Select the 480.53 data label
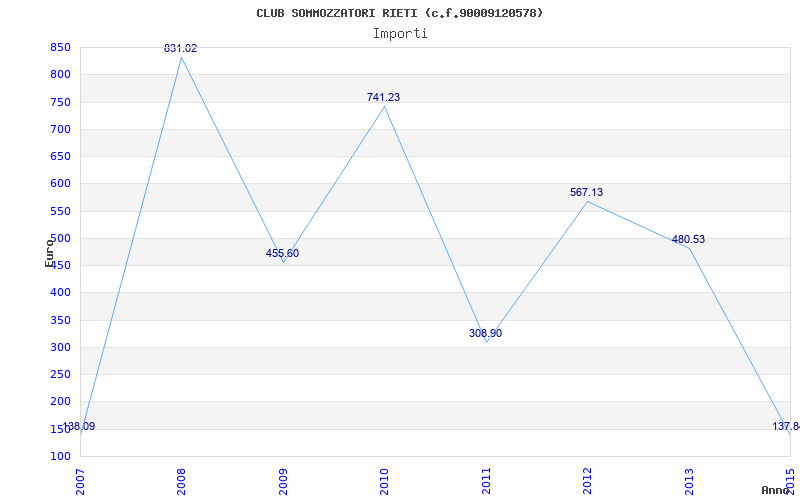The width and height of the screenshot is (800, 500). [688, 239]
